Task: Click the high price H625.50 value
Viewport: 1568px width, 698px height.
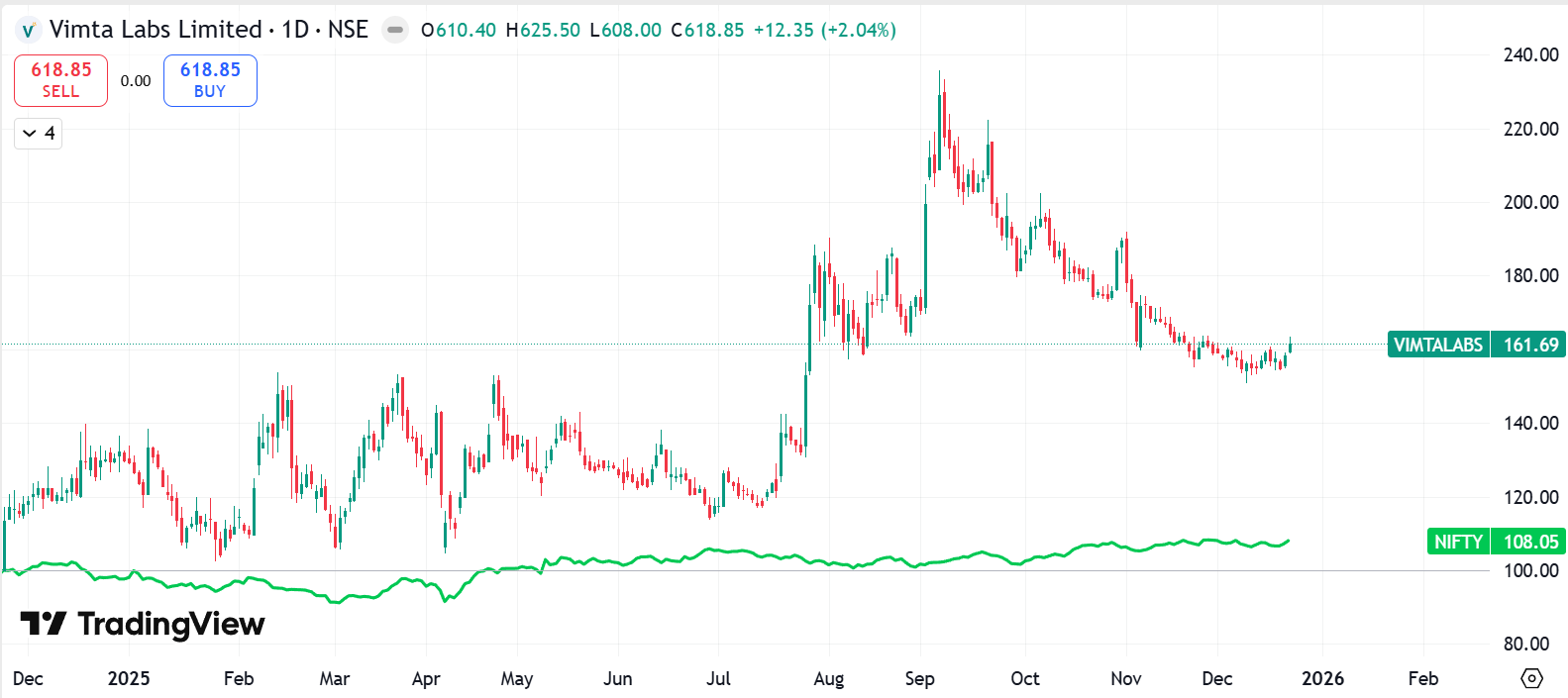Action: [x=543, y=30]
